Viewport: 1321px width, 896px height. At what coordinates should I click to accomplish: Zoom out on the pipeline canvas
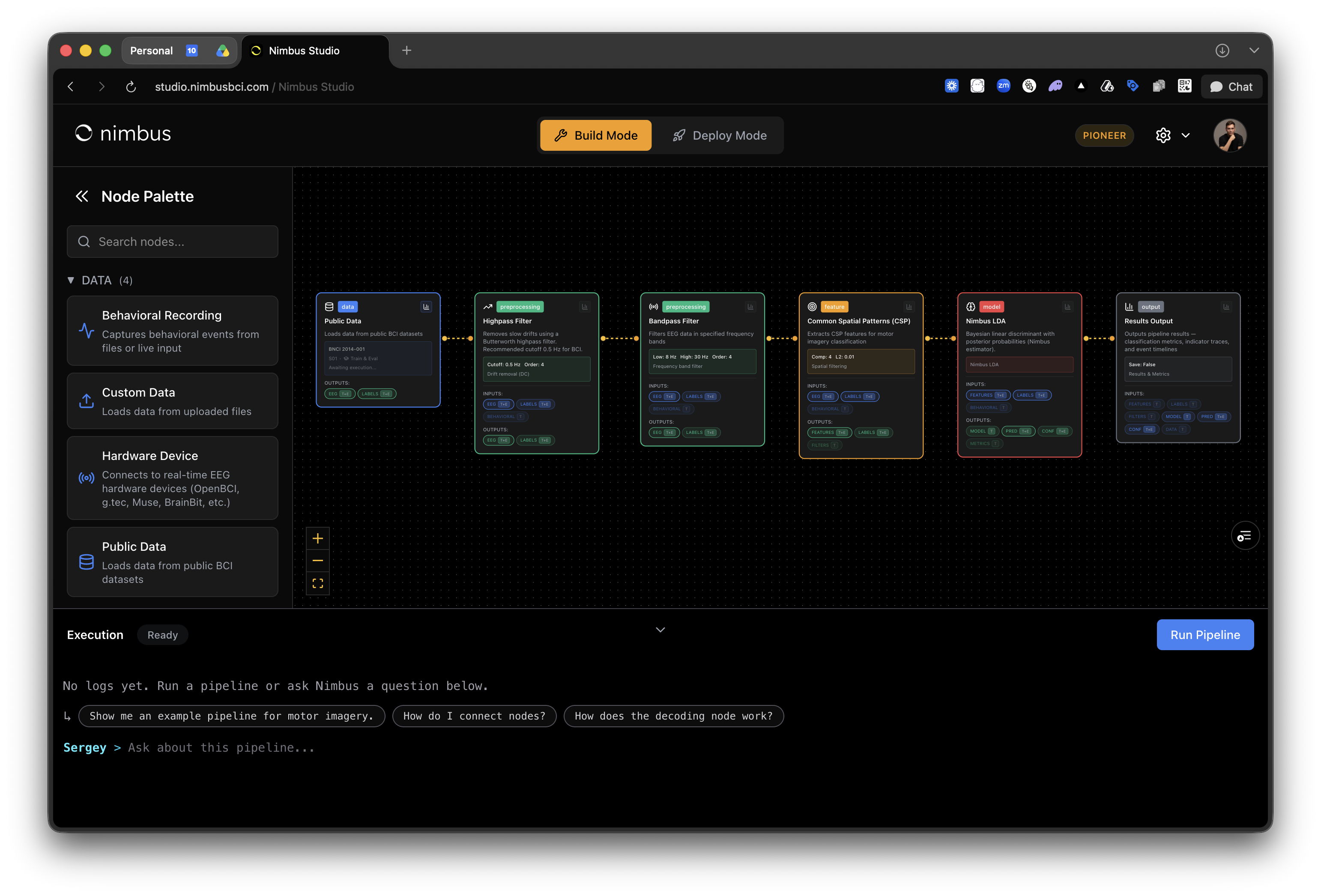(x=318, y=561)
